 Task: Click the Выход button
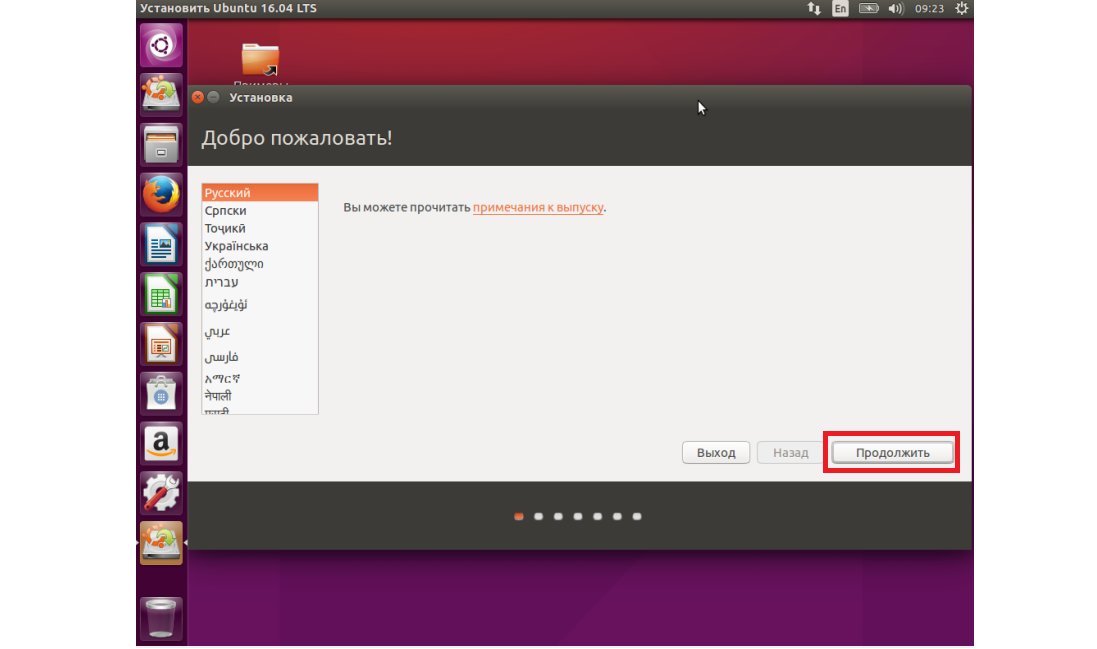click(x=716, y=452)
